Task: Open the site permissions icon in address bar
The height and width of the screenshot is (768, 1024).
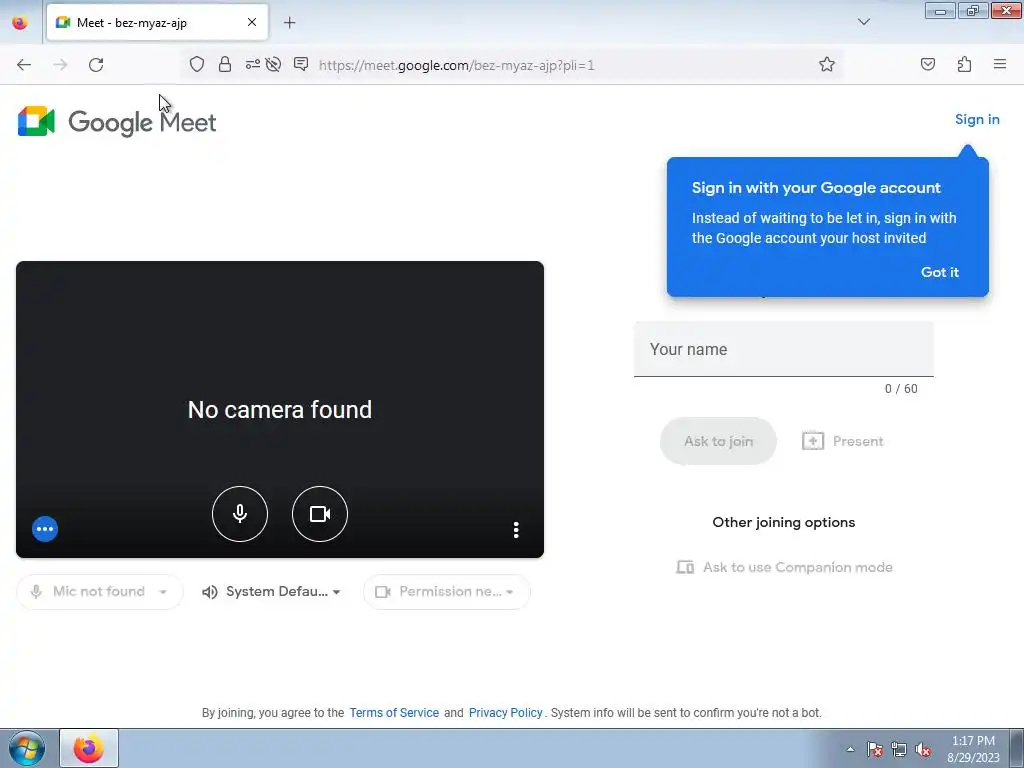Action: 252,64
